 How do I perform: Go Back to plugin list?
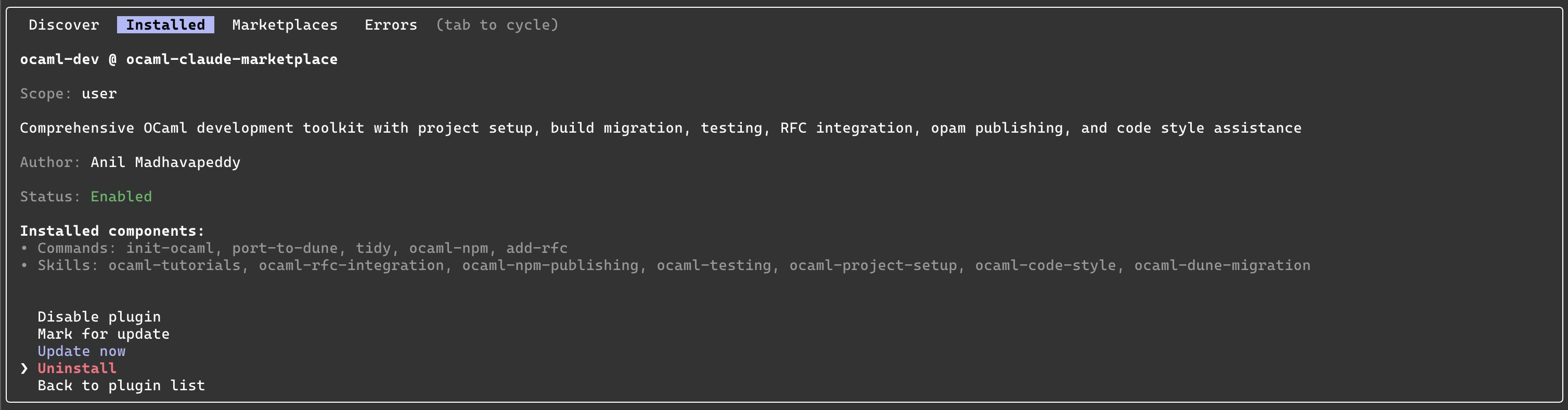coord(121,385)
